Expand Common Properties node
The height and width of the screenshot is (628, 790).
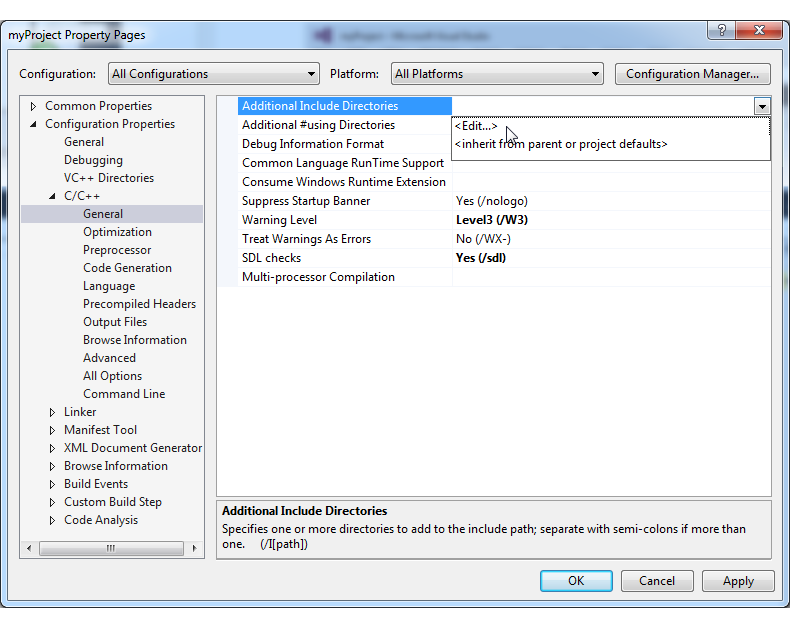(33, 106)
